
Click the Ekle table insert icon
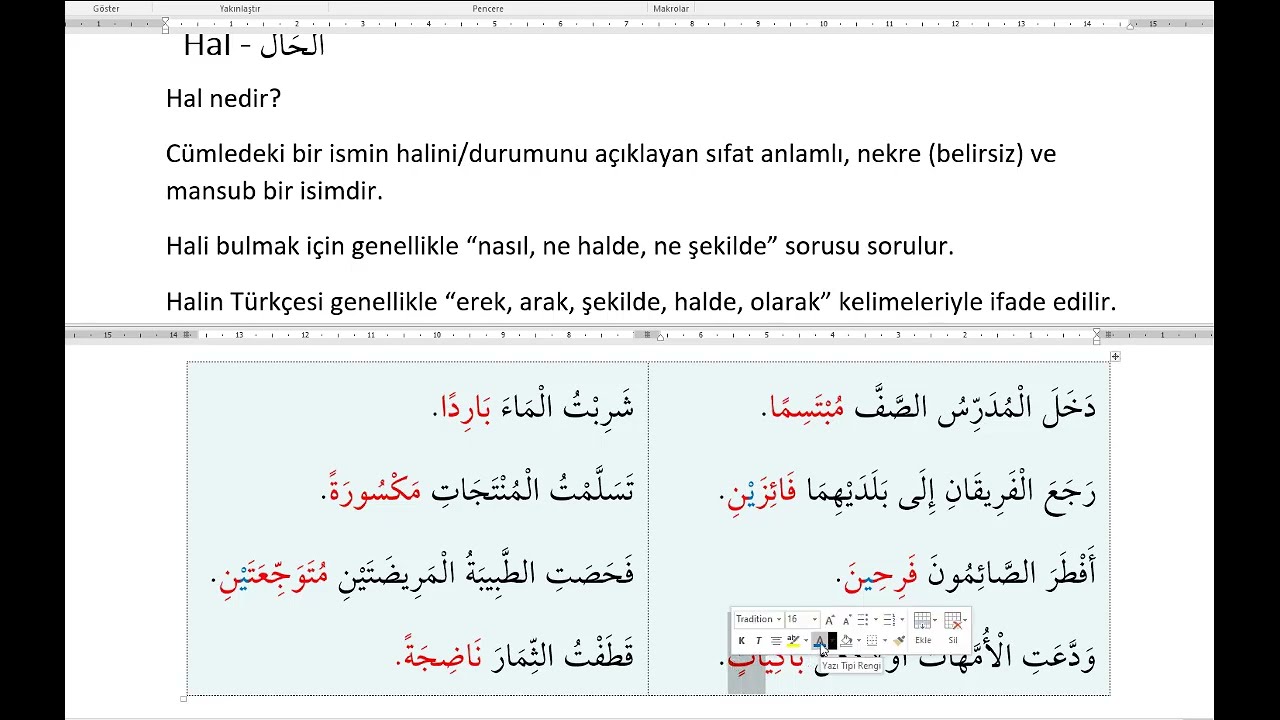click(x=923, y=620)
